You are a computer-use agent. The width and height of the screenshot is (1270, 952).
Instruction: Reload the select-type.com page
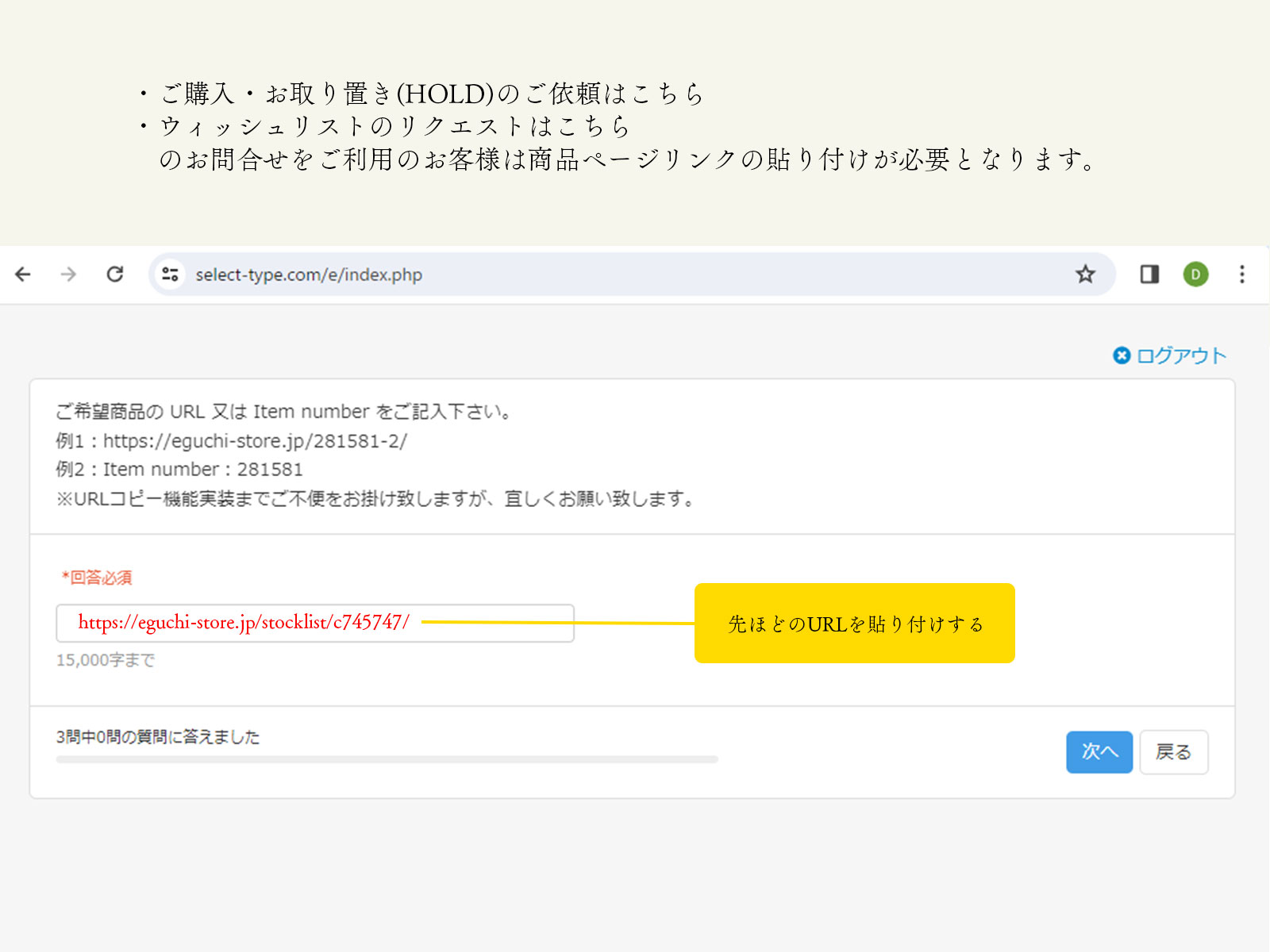115,274
